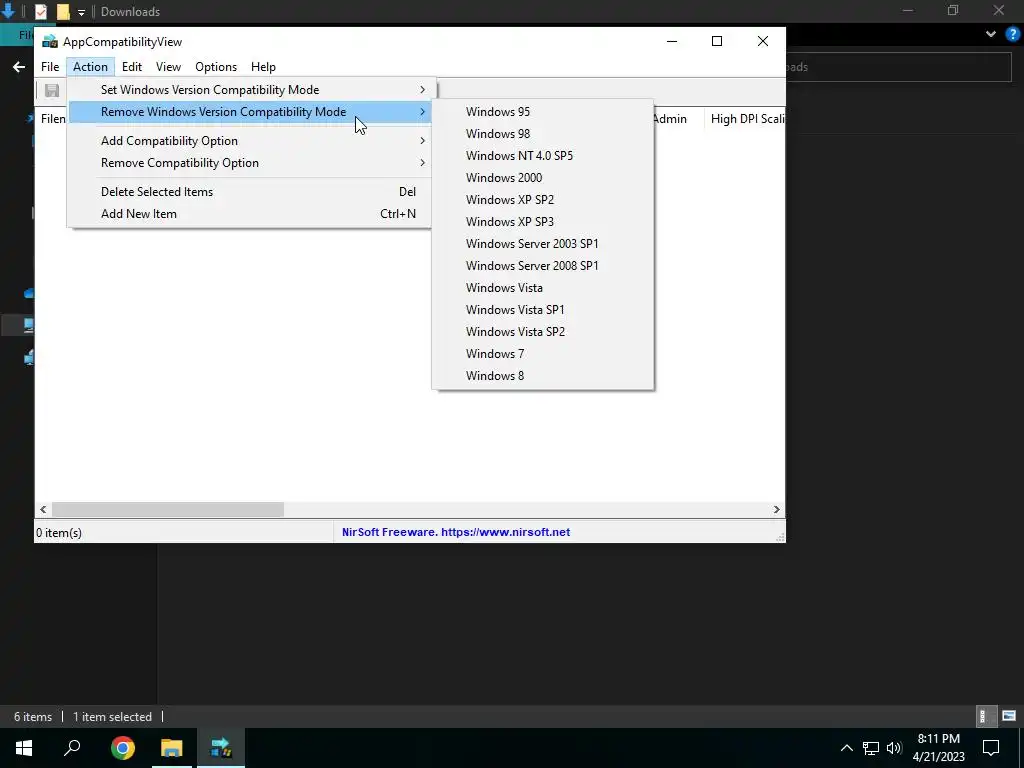Open File Explorer from taskbar
Image resolution: width=1024 pixels, height=768 pixels.
[172, 748]
